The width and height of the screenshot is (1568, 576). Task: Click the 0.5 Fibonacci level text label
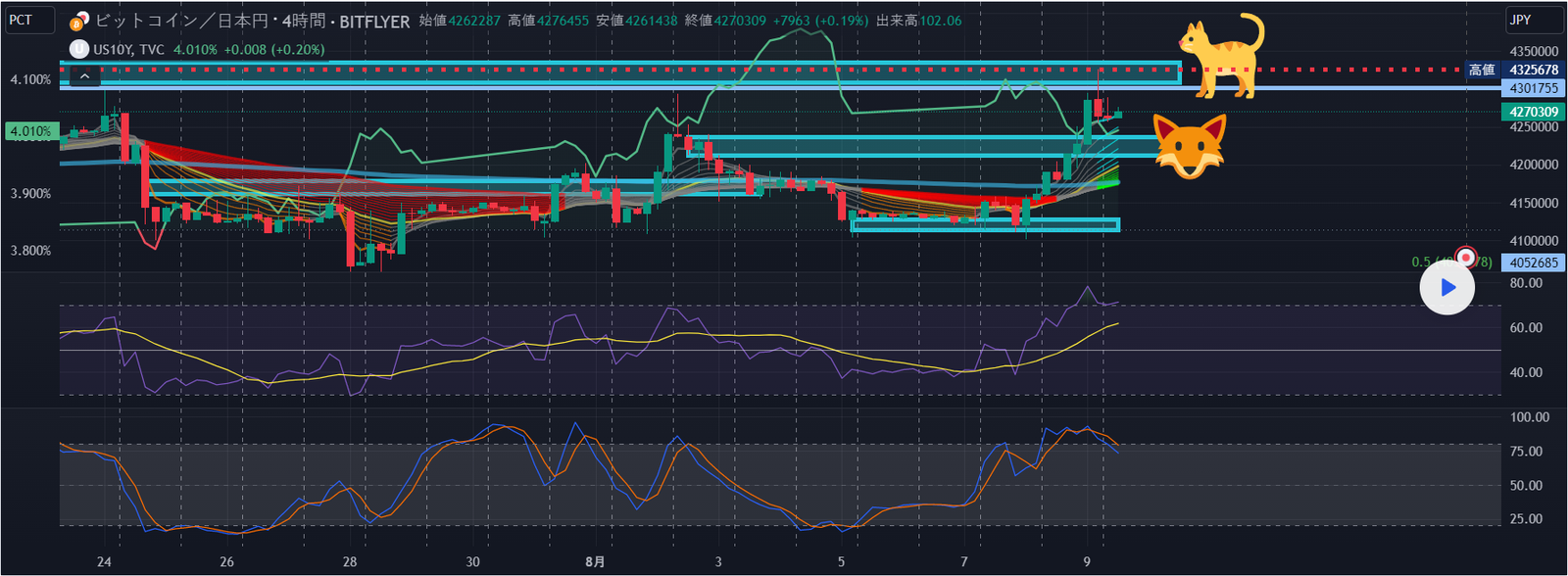point(1421,262)
